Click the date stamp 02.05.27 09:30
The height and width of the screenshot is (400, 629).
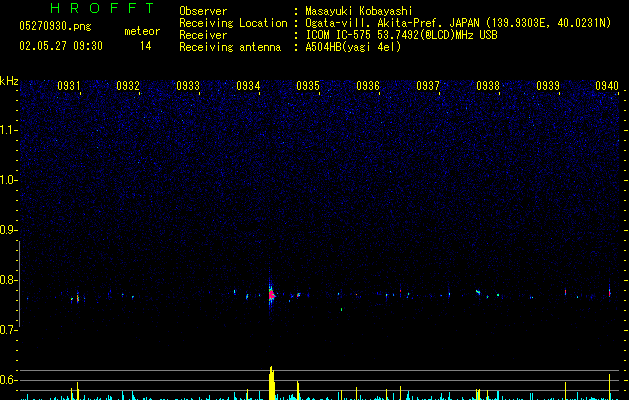(61, 46)
